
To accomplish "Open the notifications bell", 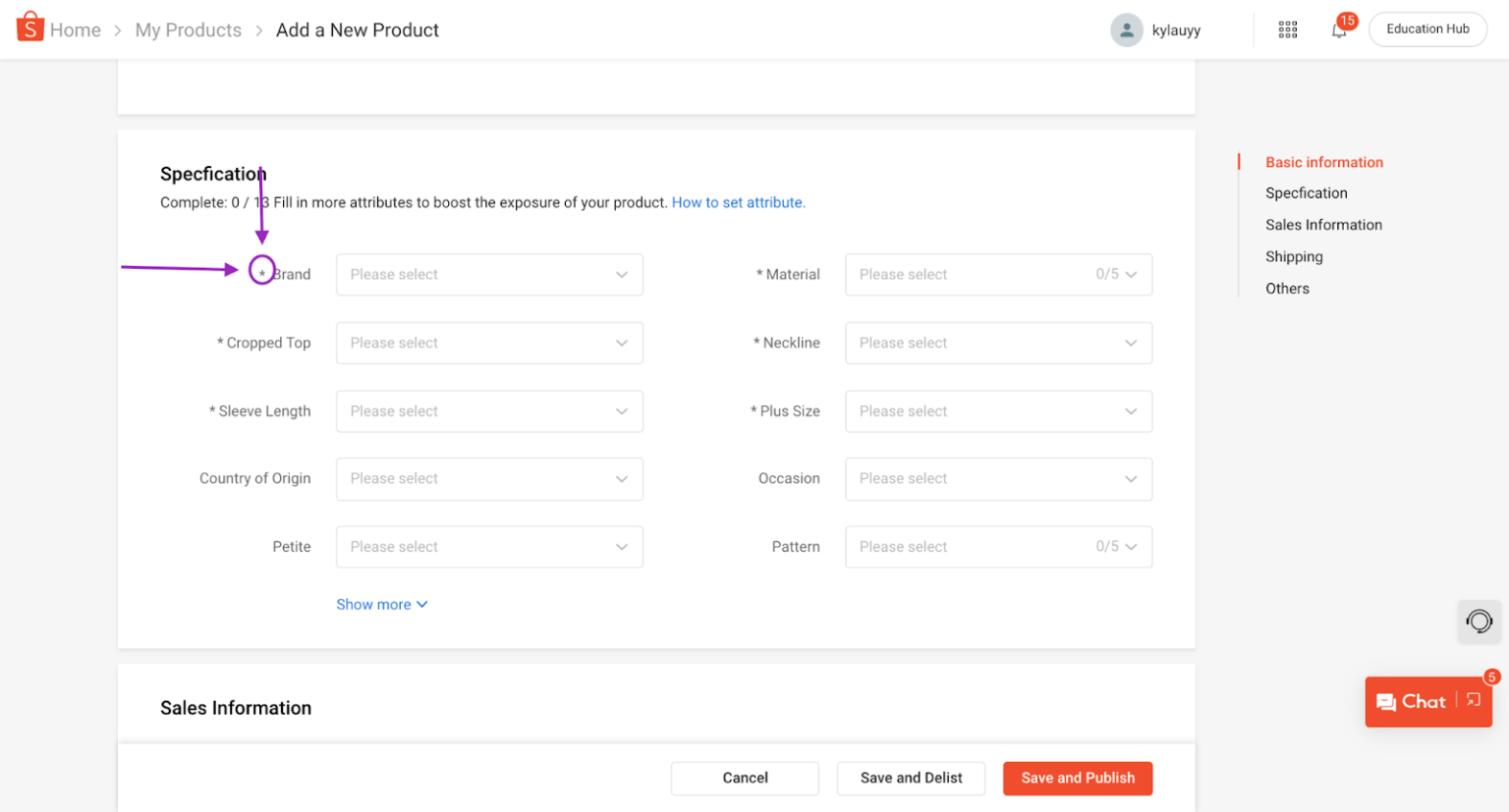I will (1338, 31).
